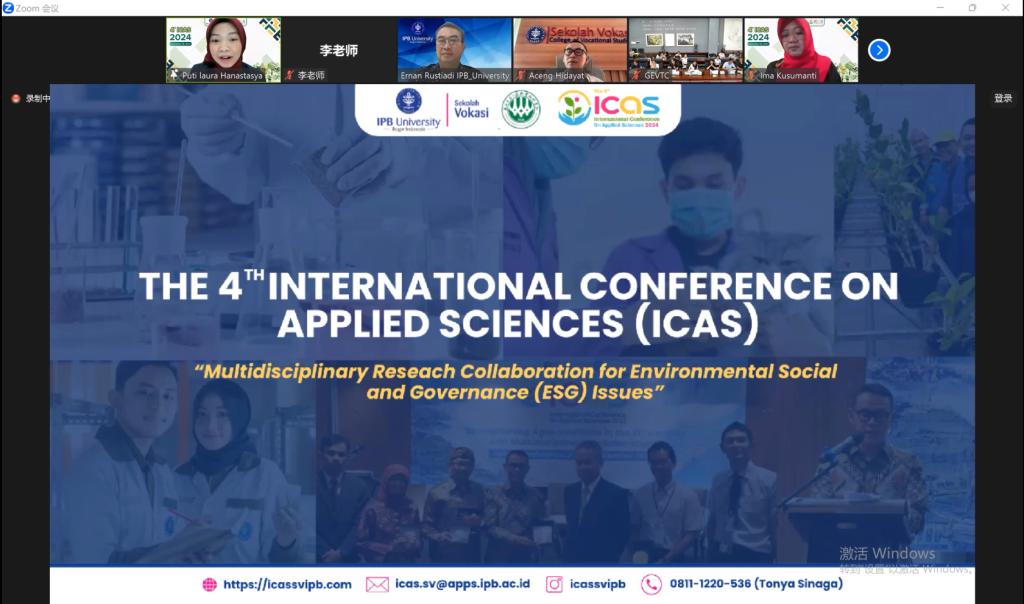Click the muted mic icon on 李老师's tile
The height and width of the screenshot is (604, 1024).
tap(290, 75)
